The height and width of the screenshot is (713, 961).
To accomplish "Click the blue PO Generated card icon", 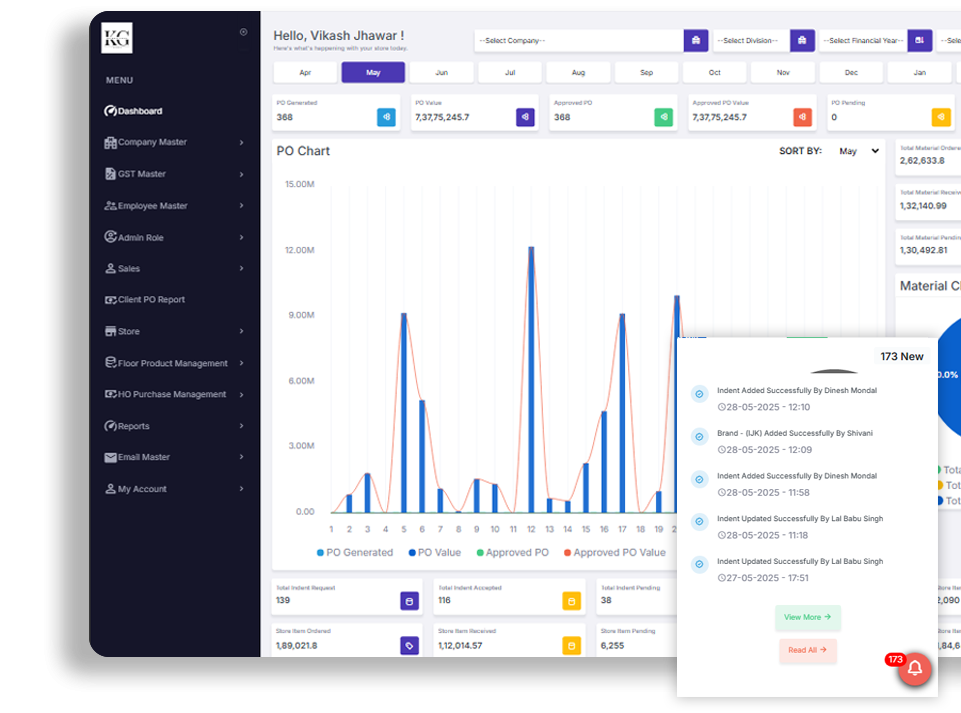I will coord(386,117).
